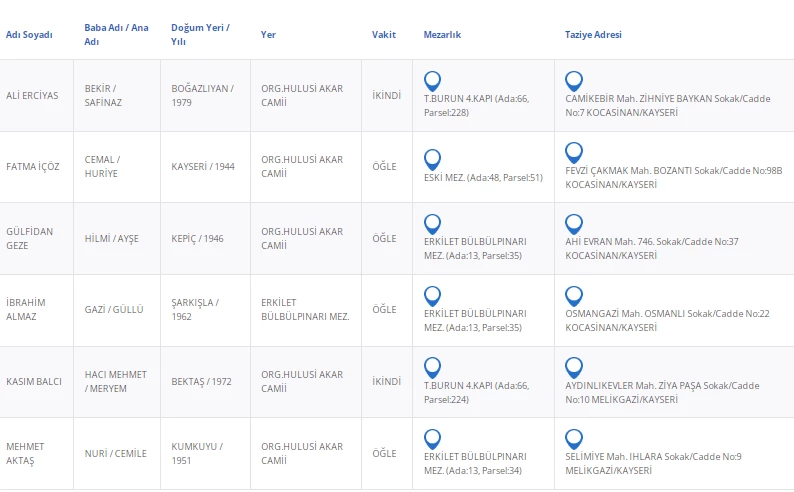Screen dimensions: 794x492
Task: Select the Mezarlık column header
Action: click(x=442, y=35)
